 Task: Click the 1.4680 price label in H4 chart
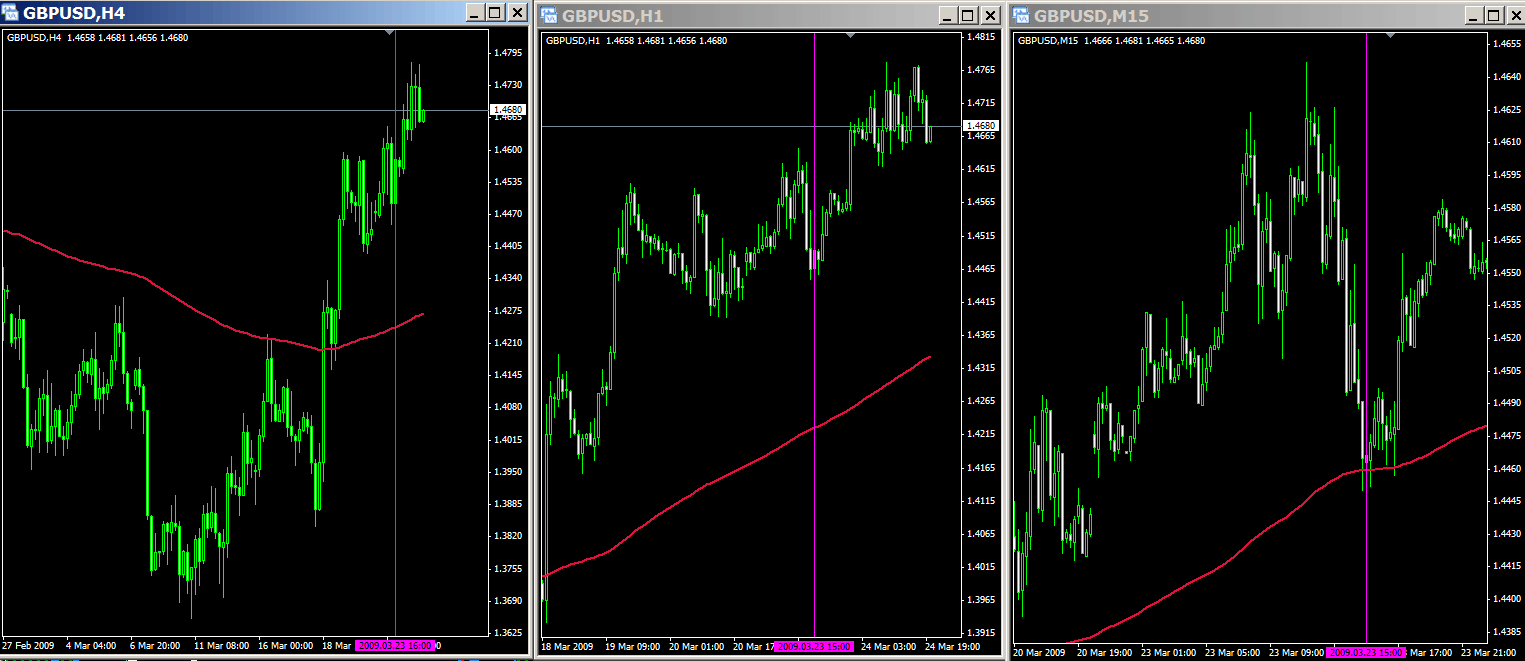point(507,109)
